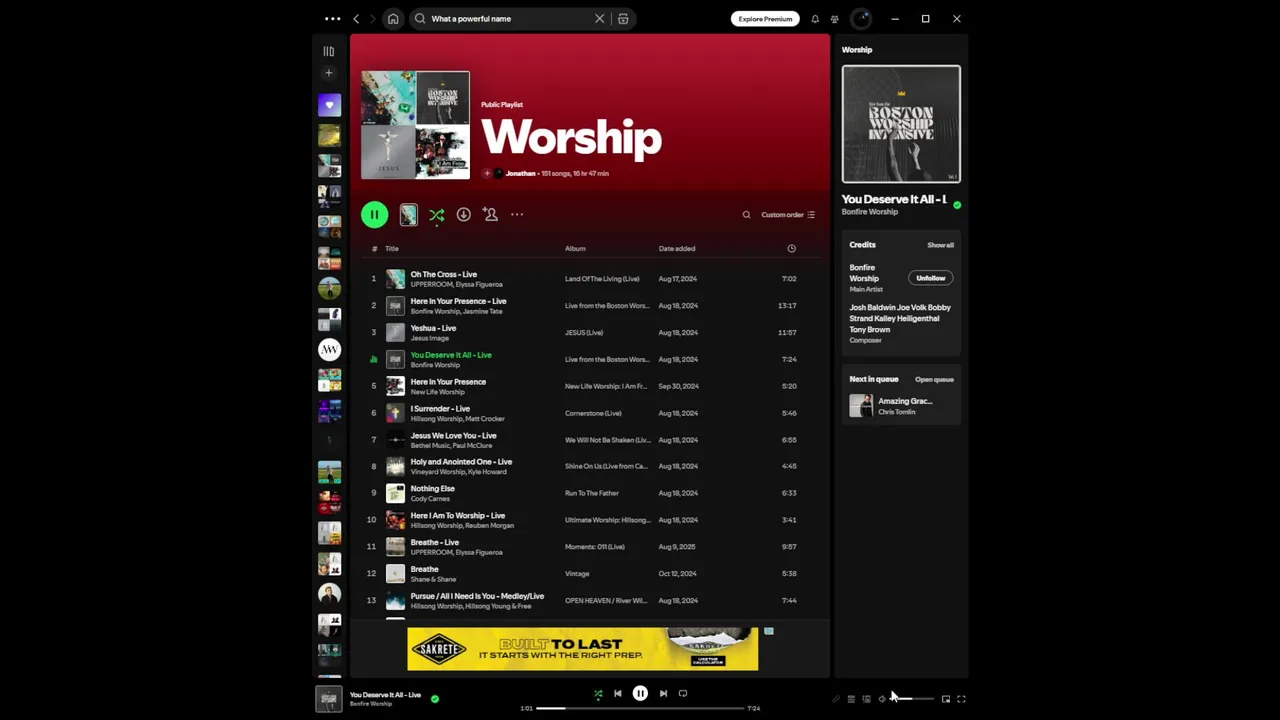Toggle repeat in the player bar

683,693
